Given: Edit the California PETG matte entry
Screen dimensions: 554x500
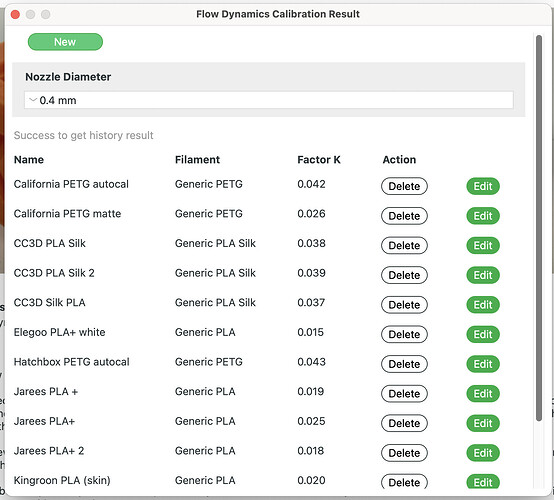Looking at the screenshot, I should click(483, 216).
